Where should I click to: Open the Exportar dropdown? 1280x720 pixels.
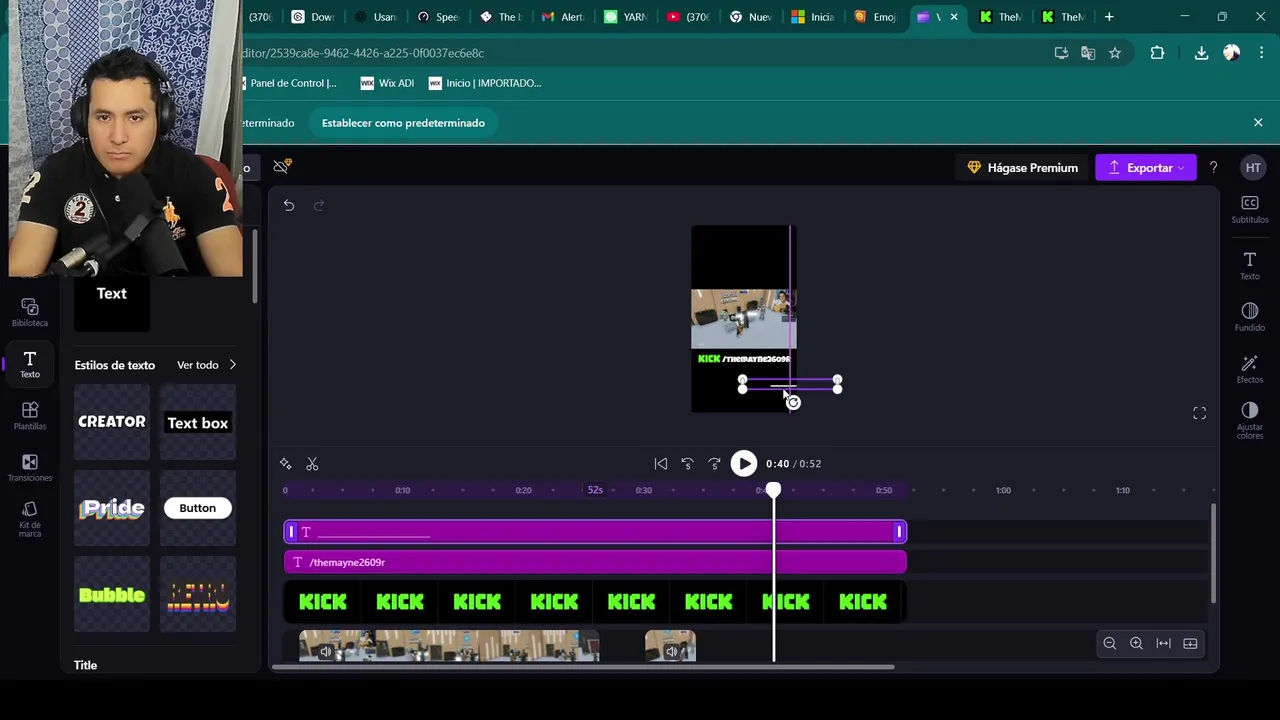click(1145, 168)
